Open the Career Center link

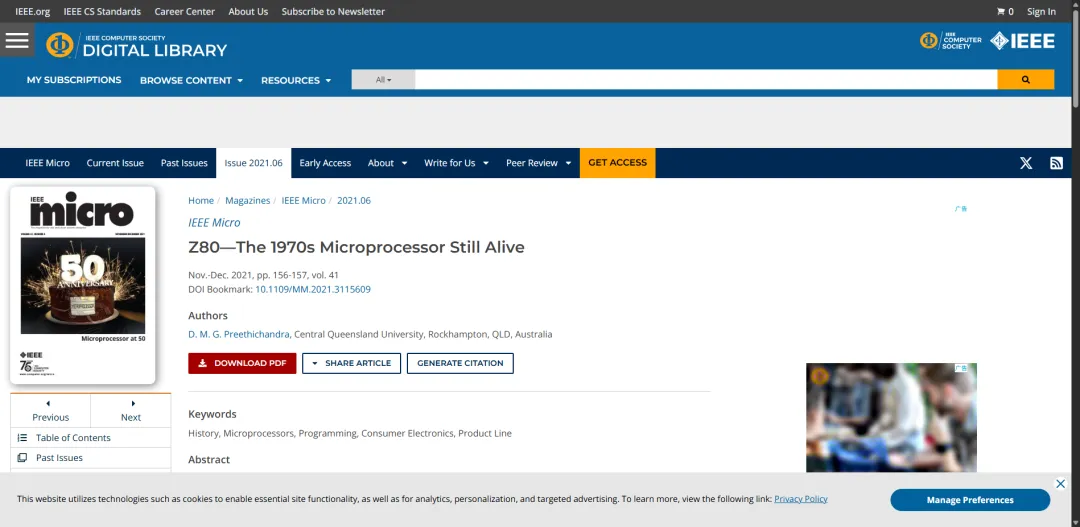[185, 12]
